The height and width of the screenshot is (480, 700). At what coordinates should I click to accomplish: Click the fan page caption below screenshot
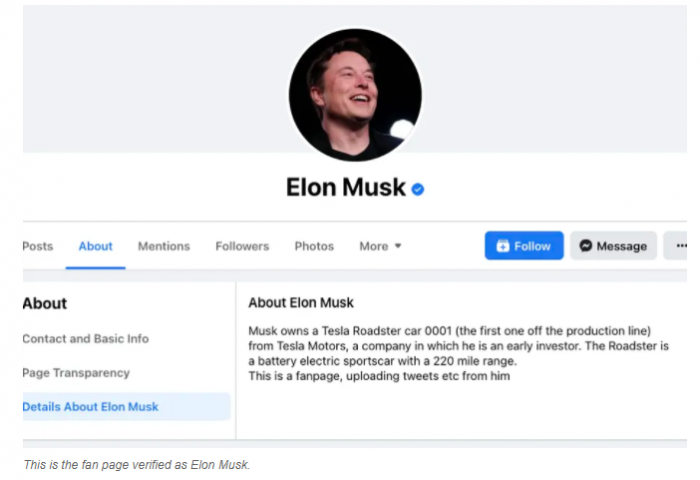pos(136,464)
